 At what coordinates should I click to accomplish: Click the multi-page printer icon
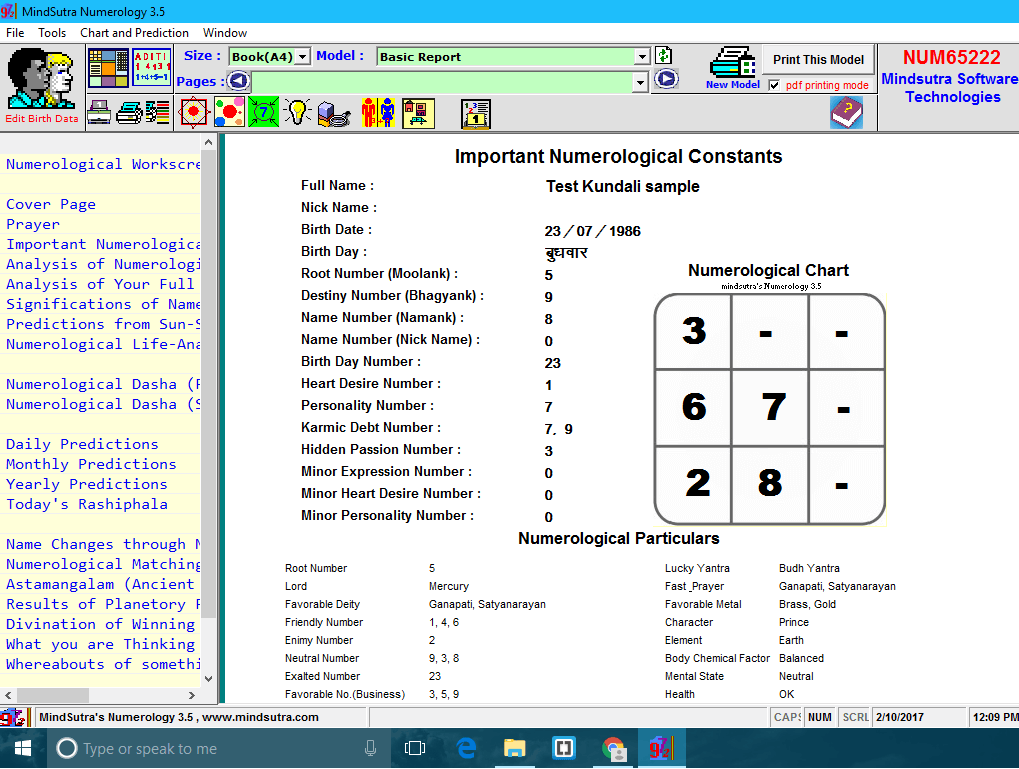click(x=129, y=112)
